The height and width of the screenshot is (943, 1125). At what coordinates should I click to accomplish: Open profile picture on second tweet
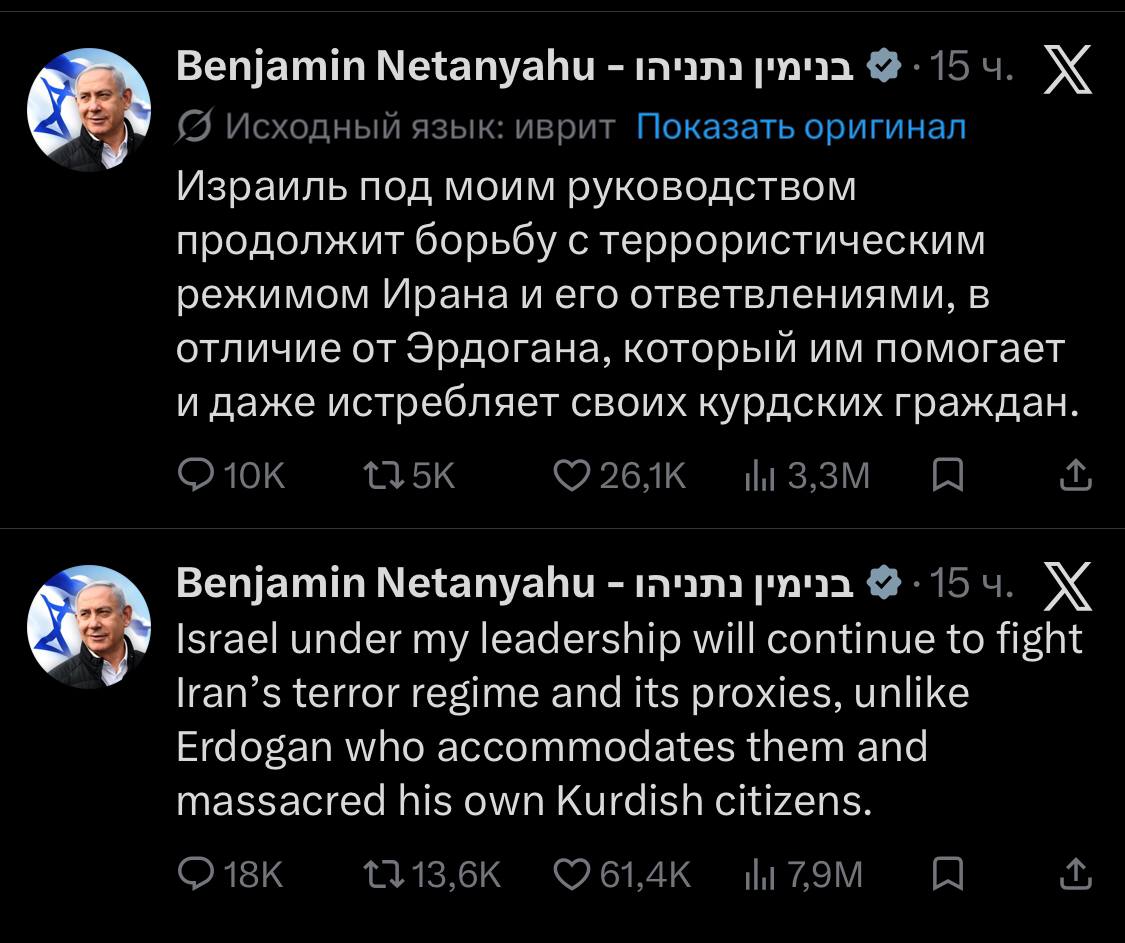point(88,626)
